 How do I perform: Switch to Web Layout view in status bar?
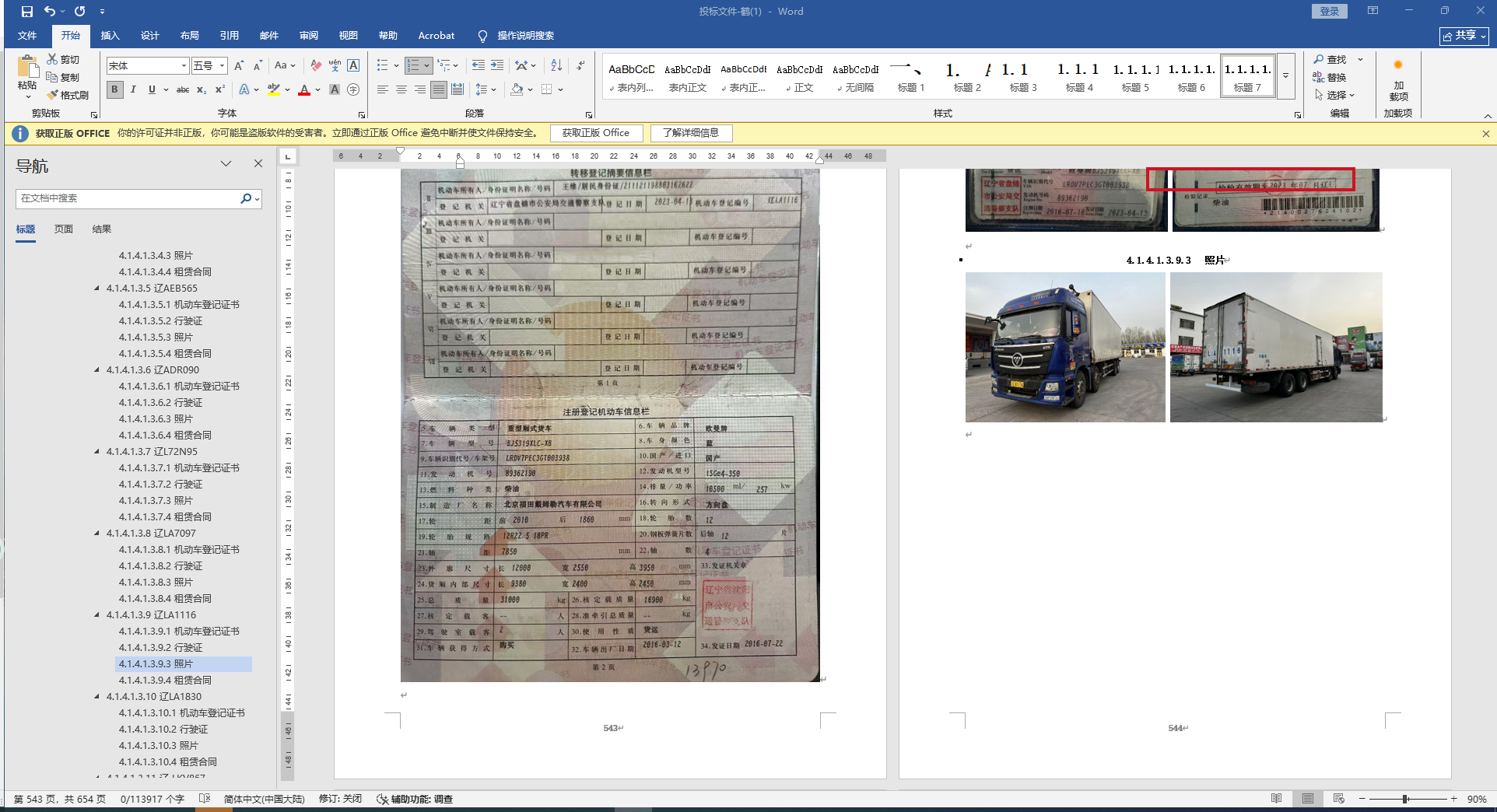point(1338,799)
